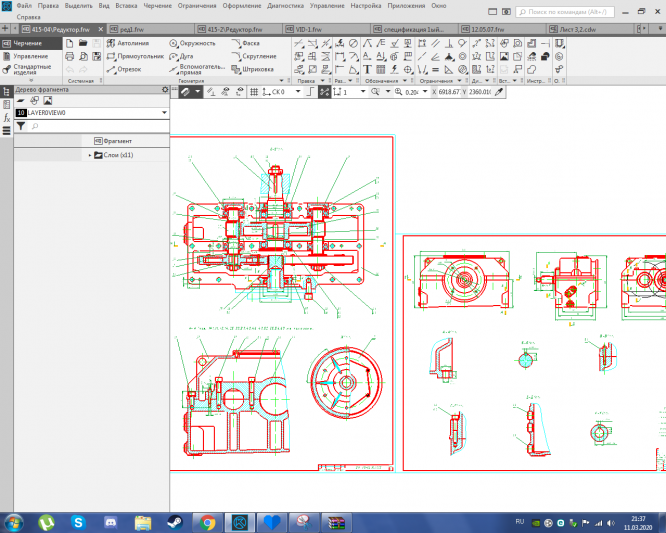Image resolution: width=666 pixels, height=533 pixels.
Task: Click the Дуга arc tool
Action: tap(186, 57)
